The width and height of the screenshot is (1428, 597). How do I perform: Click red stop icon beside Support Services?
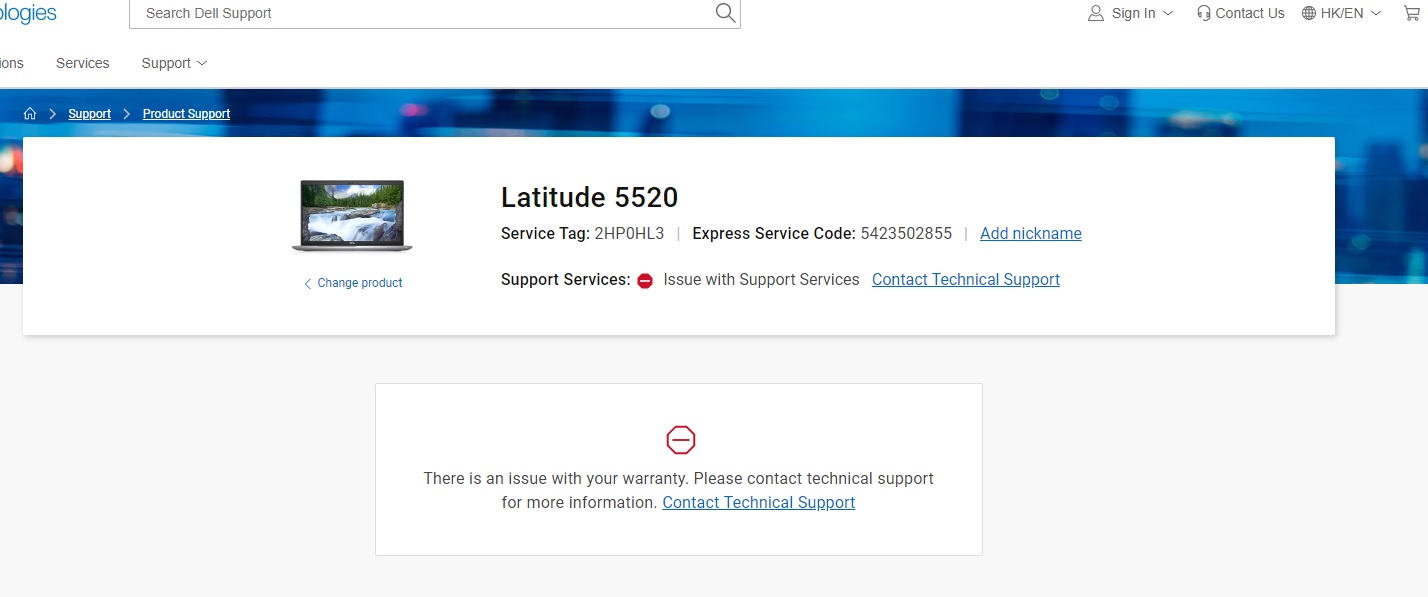click(645, 281)
